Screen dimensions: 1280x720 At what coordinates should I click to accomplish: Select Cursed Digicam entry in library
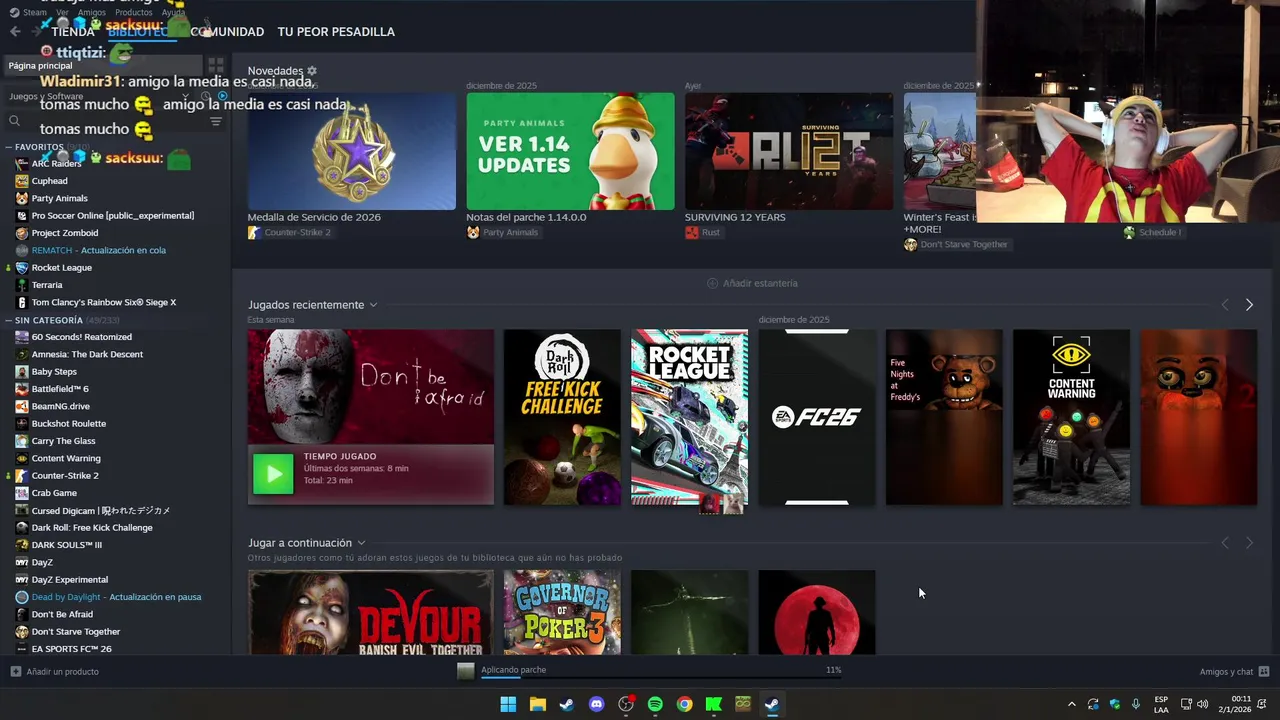(x=100, y=510)
